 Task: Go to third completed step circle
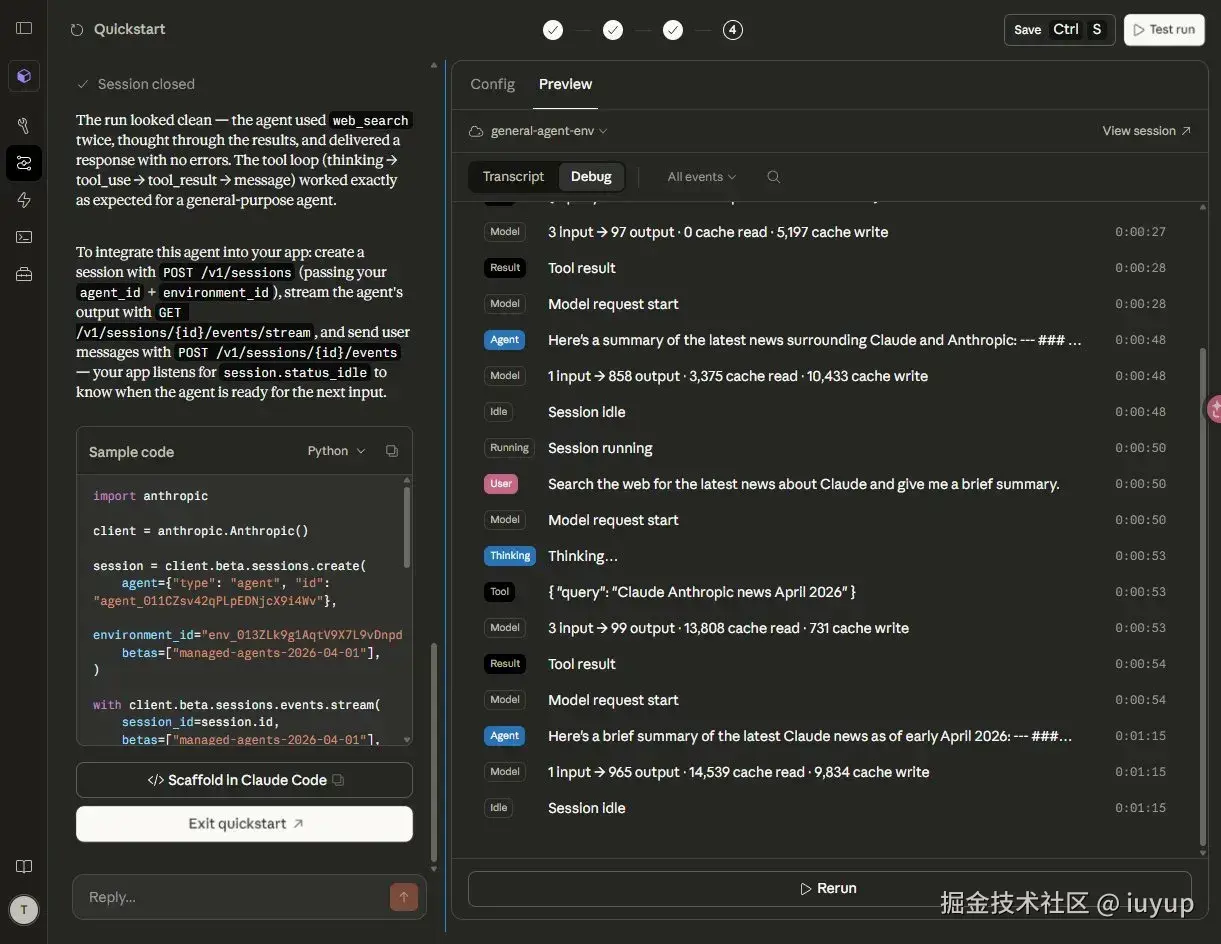[673, 30]
